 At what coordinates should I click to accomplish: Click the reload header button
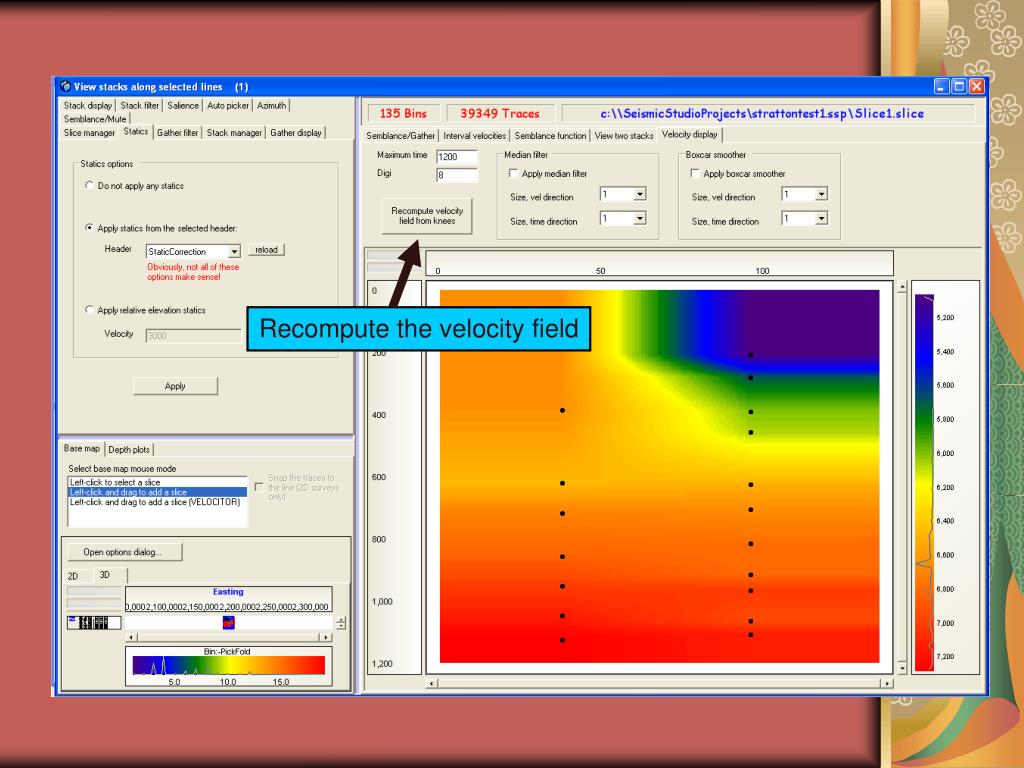[x=266, y=249]
